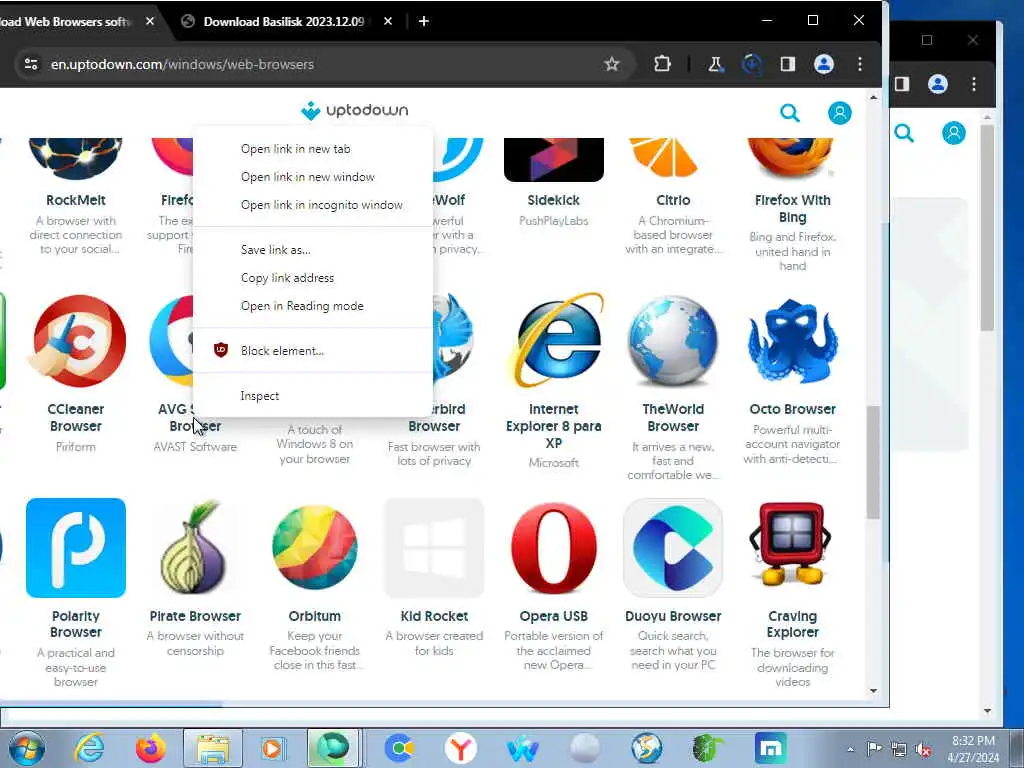Viewport: 1024px width, 768px height.
Task: Click the Uptodown user account icon
Action: [x=839, y=113]
